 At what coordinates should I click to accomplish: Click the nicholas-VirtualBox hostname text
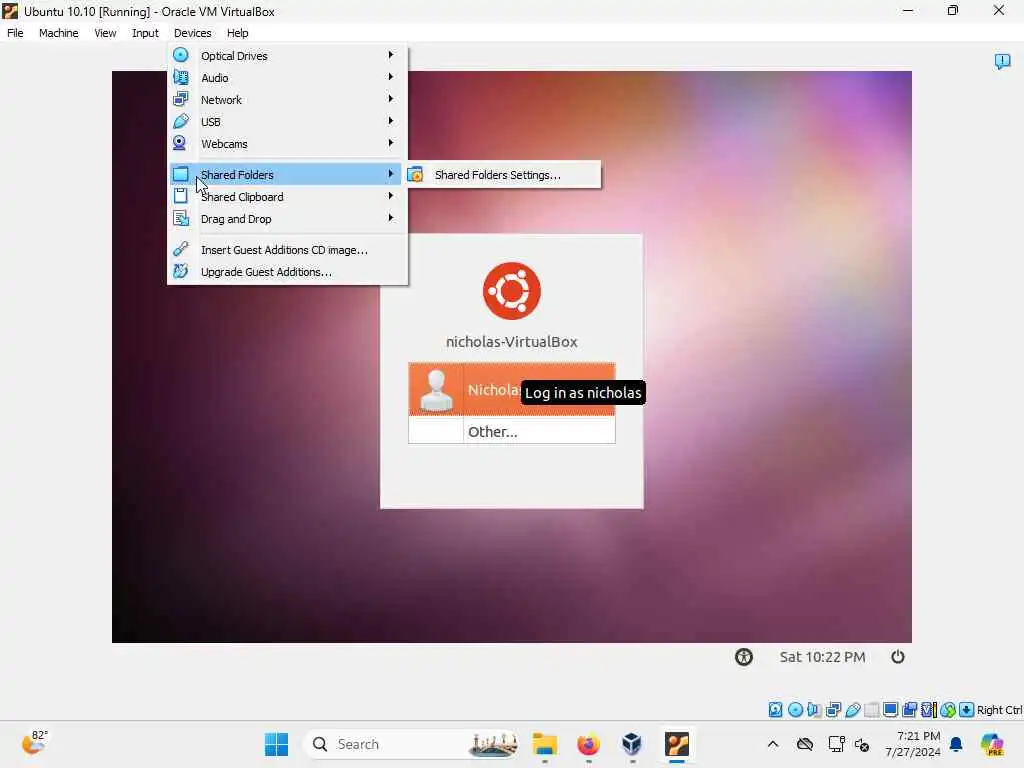coord(511,342)
